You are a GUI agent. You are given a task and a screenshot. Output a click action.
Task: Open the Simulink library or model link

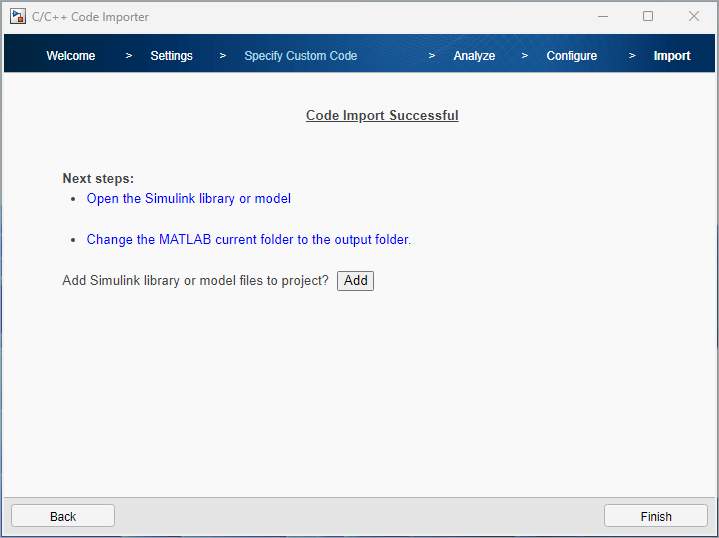point(188,199)
